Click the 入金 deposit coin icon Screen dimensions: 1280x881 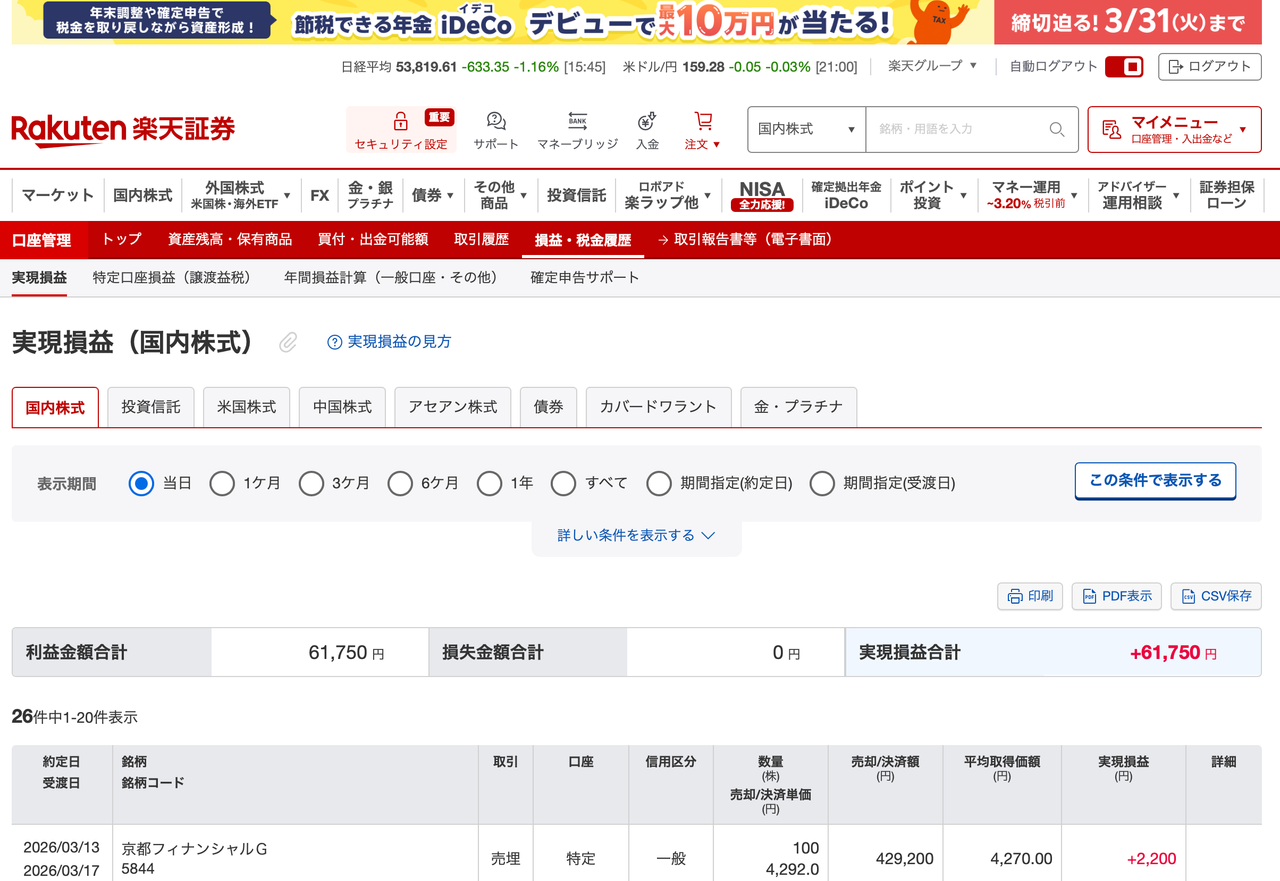pyautogui.click(x=646, y=120)
